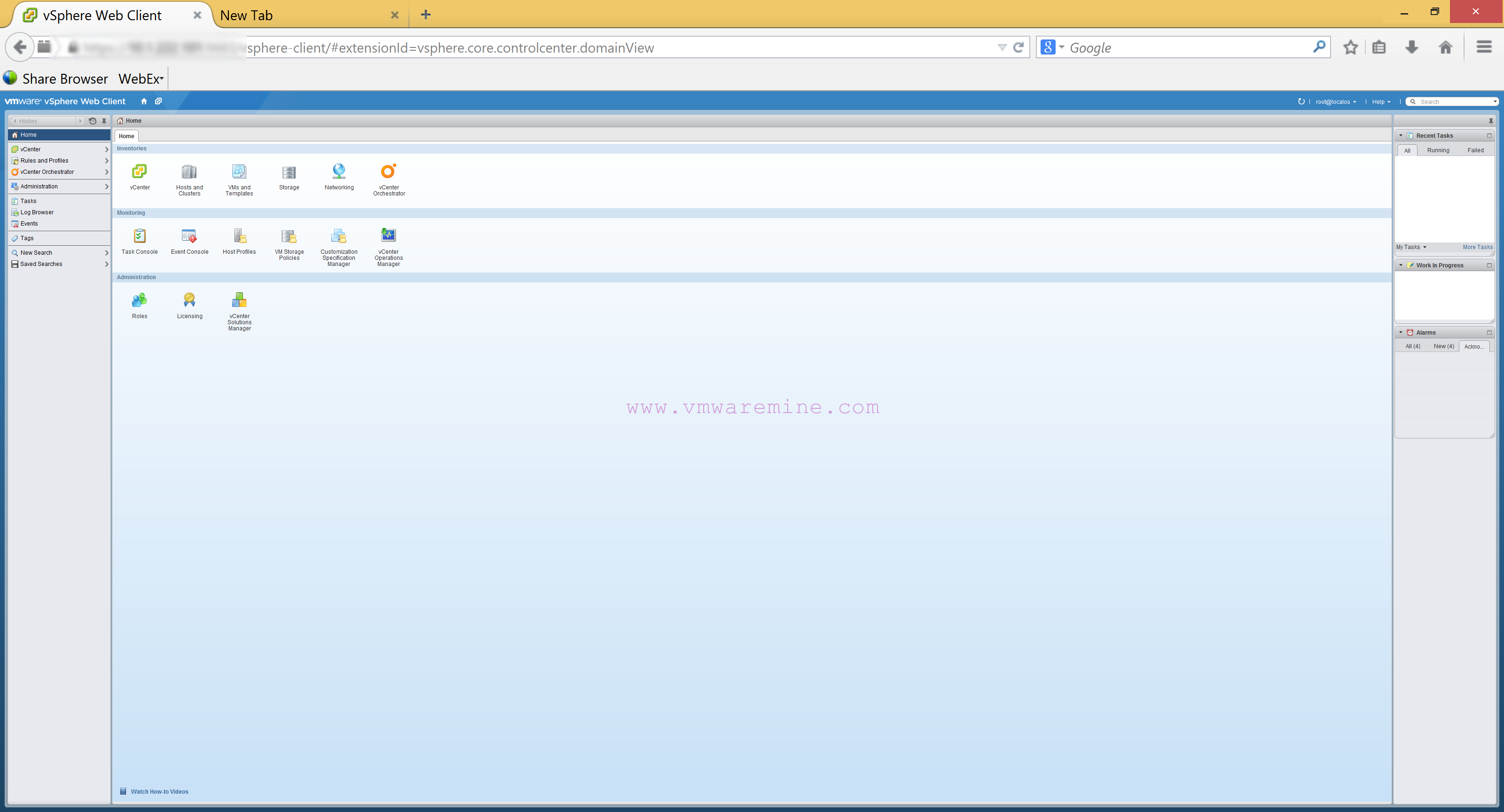Expand Saved Searches in navigator
1504x812 pixels.
point(106,264)
